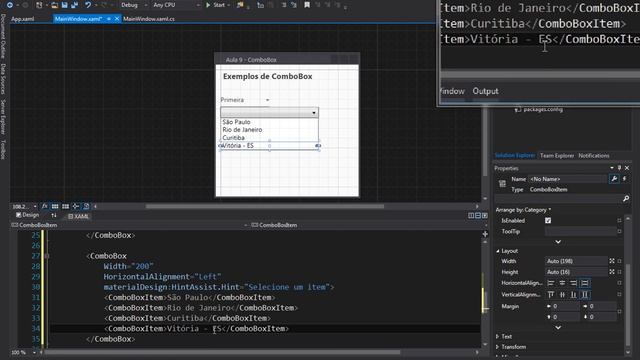
Task: Open the Data Sources side panel
Action: point(3,78)
